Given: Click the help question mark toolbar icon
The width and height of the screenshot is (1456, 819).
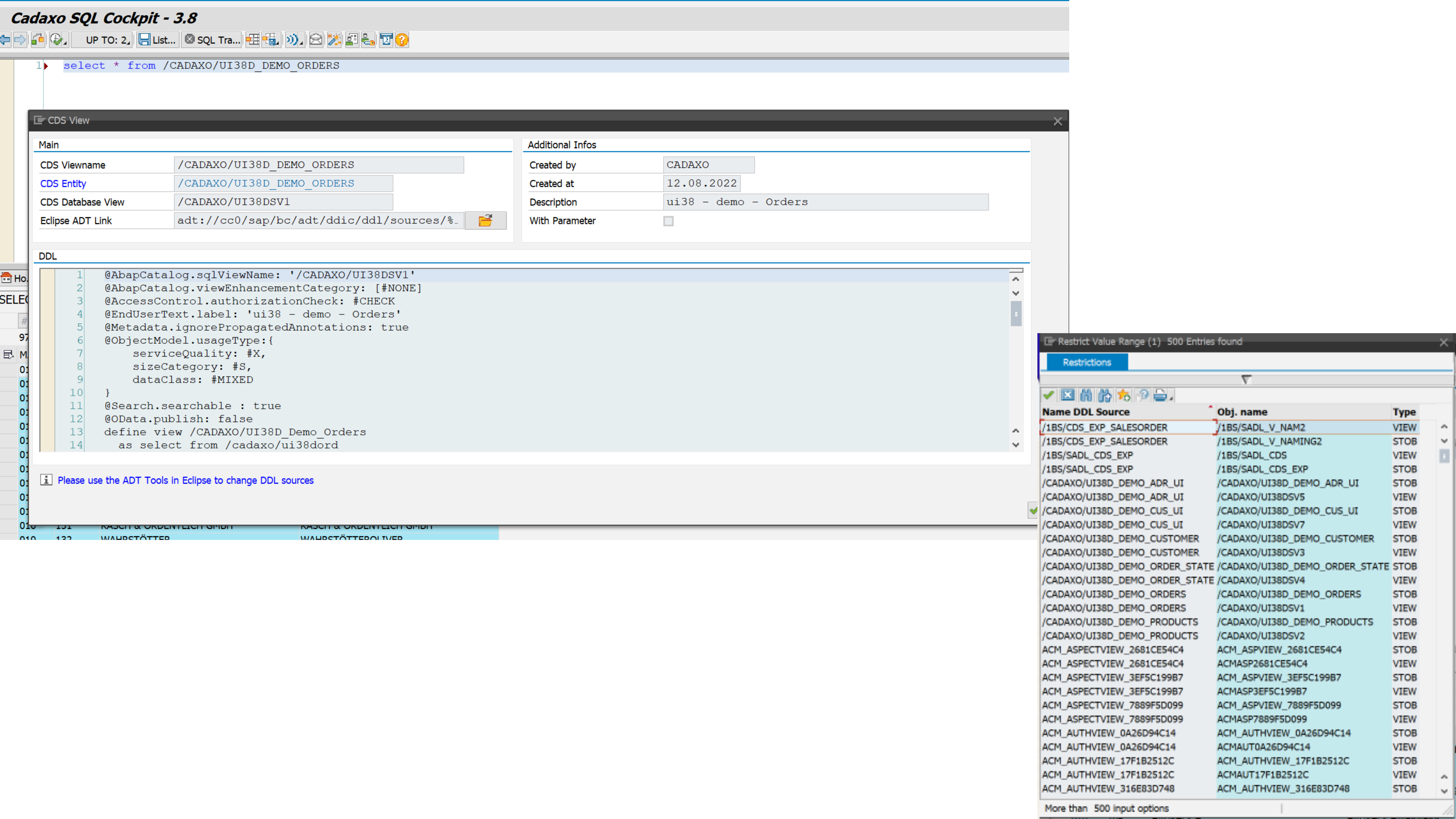Looking at the screenshot, I should tap(401, 40).
